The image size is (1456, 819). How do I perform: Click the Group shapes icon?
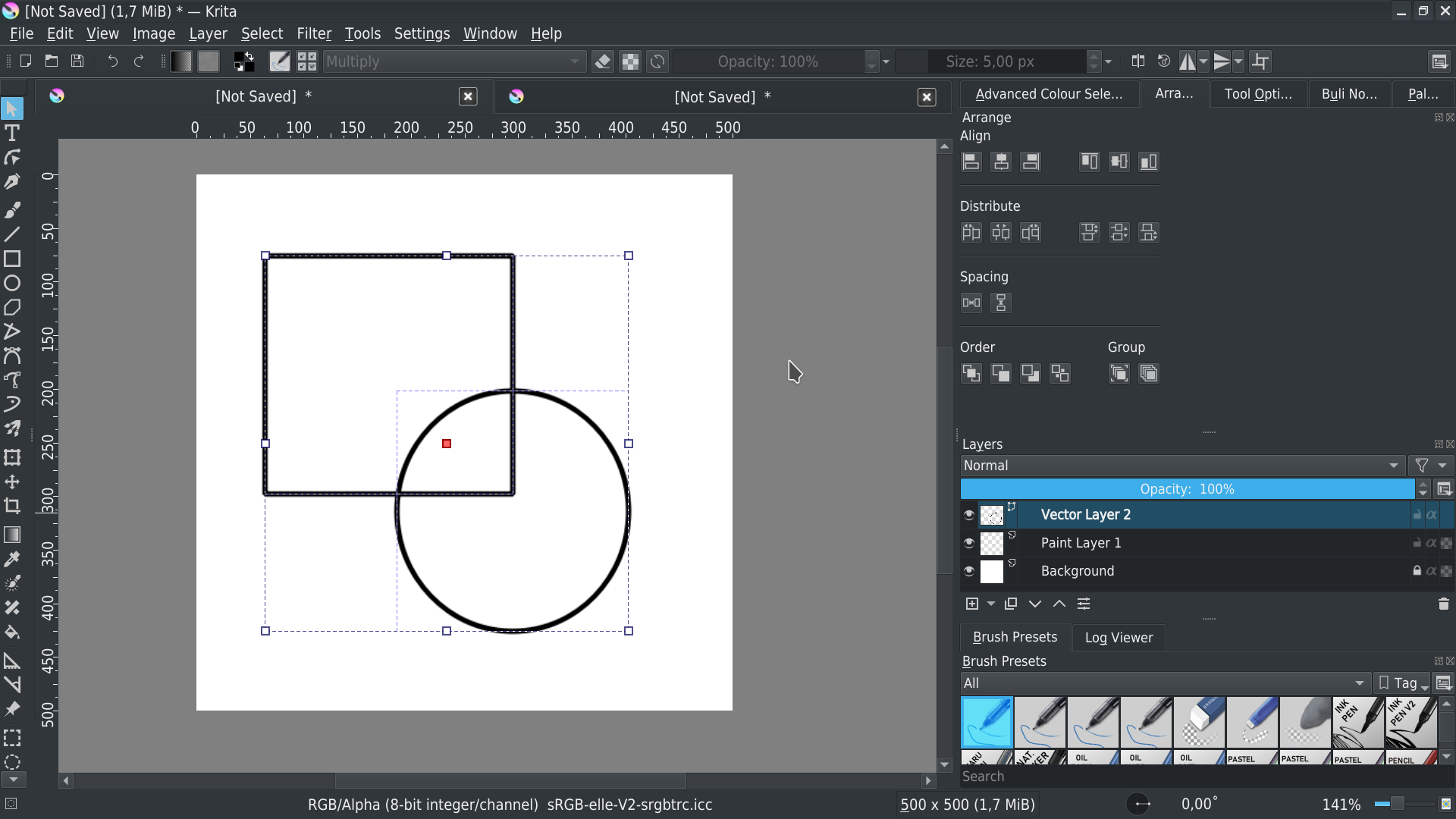click(x=1119, y=373)
